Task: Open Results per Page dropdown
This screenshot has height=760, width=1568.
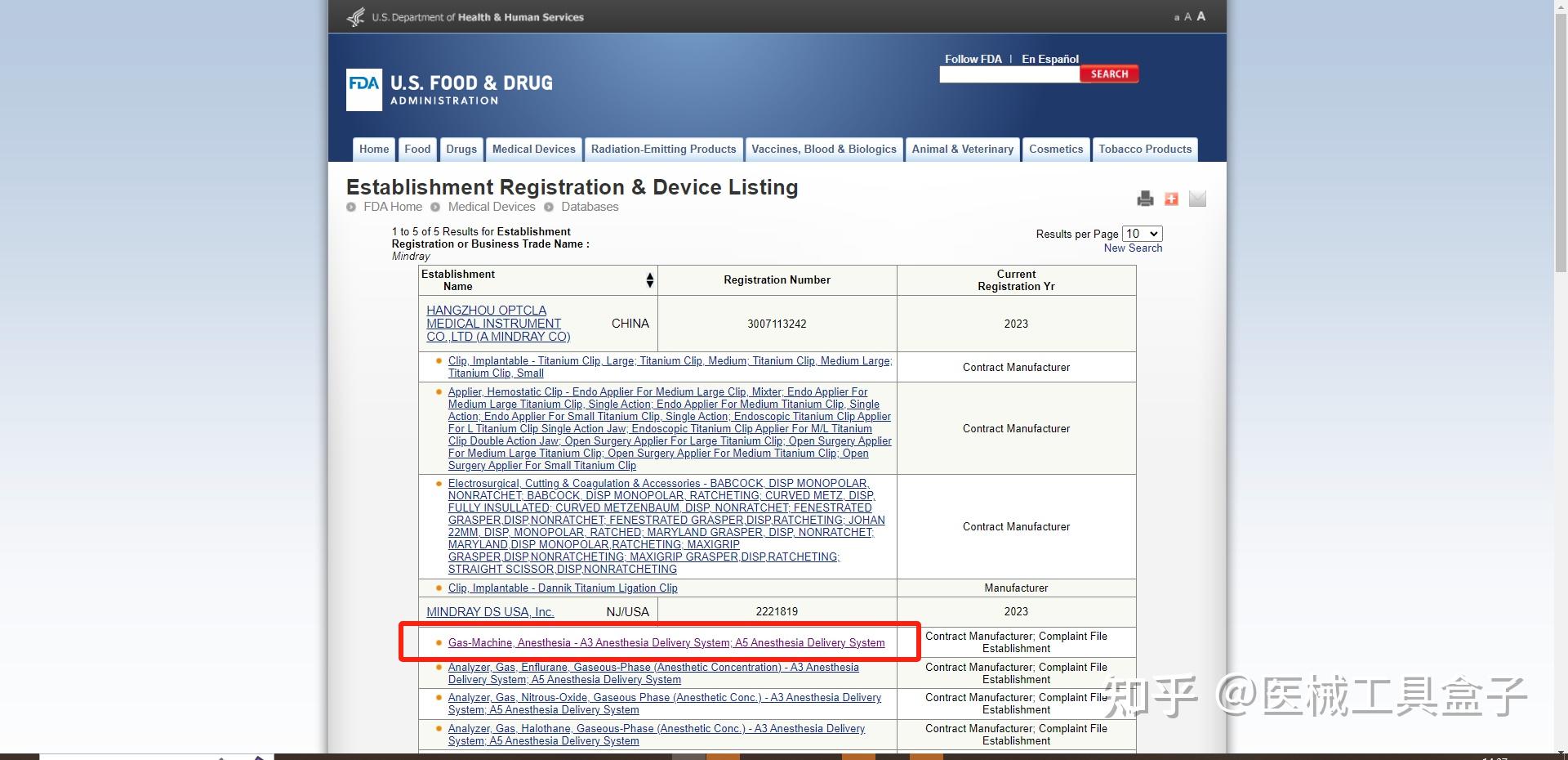Action: coord(1142,234)
